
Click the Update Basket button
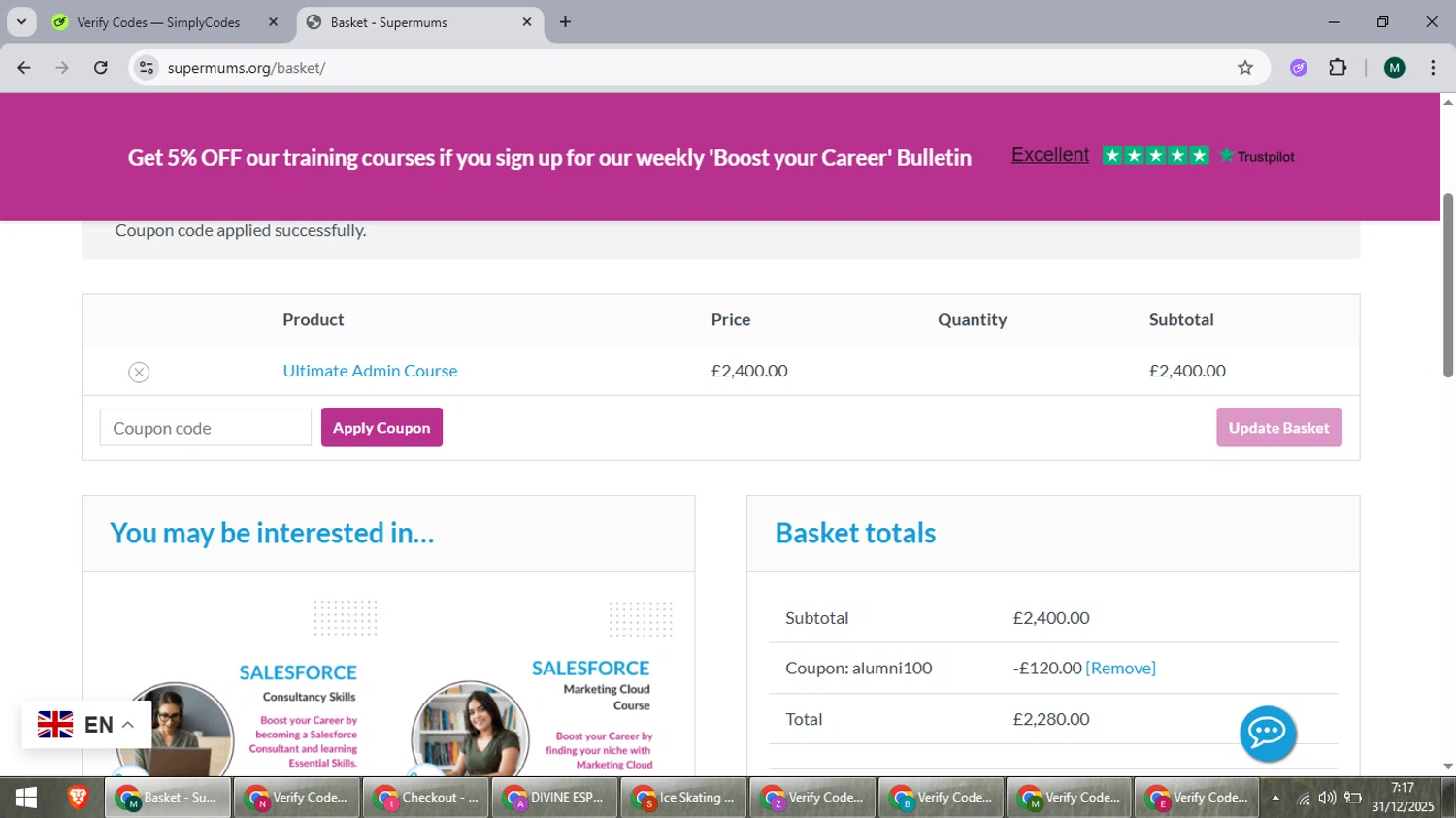pos(1278,428)
